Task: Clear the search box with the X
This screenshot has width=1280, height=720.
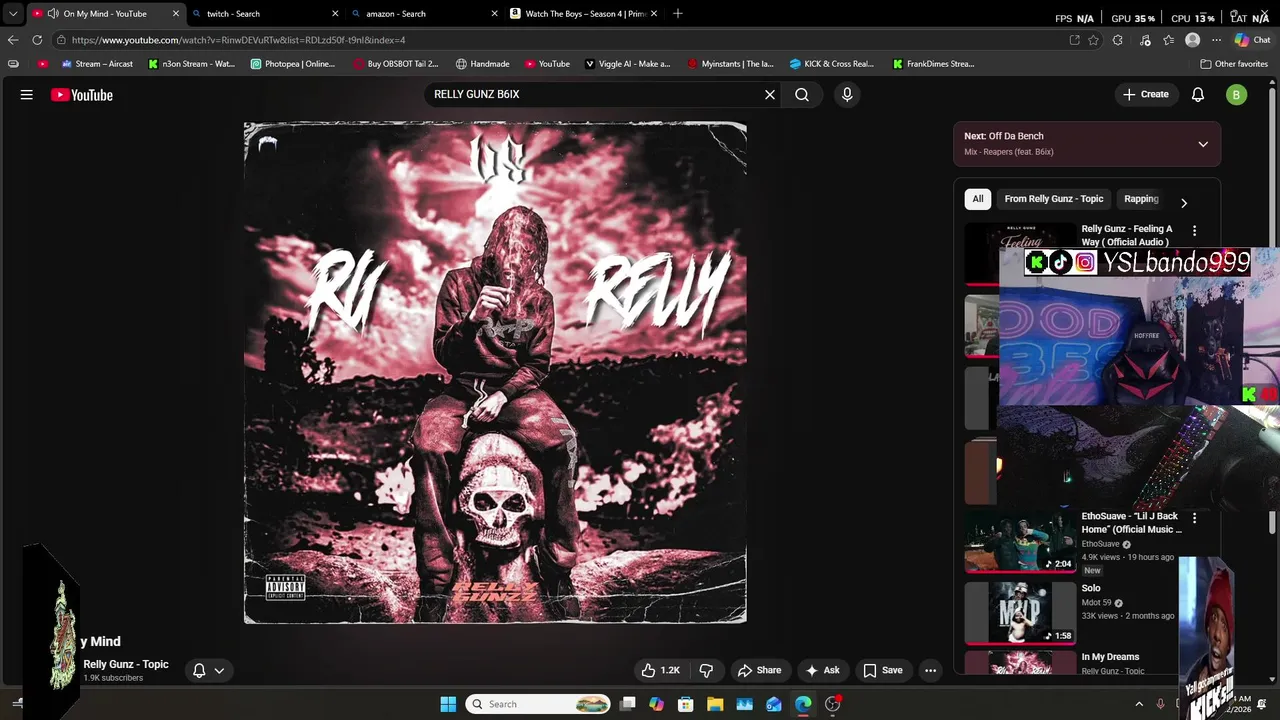Action: [770, 94]
